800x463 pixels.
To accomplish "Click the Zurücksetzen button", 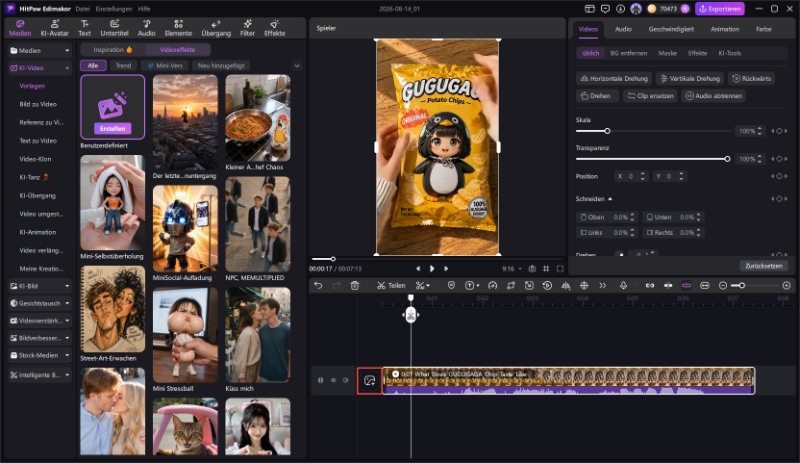I will point(763,266).
